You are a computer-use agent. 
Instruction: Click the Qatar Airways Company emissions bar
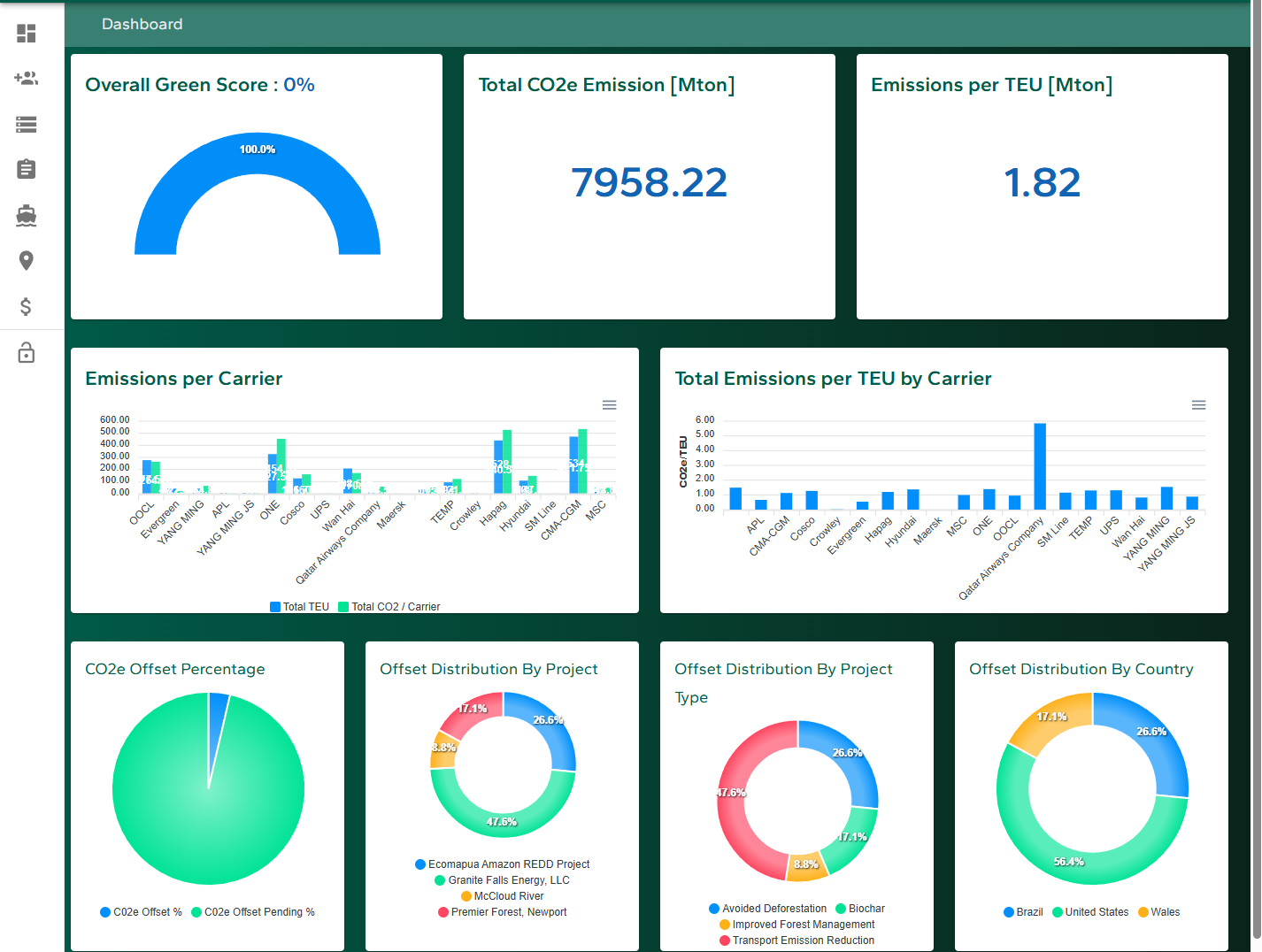coord(1040,466)
